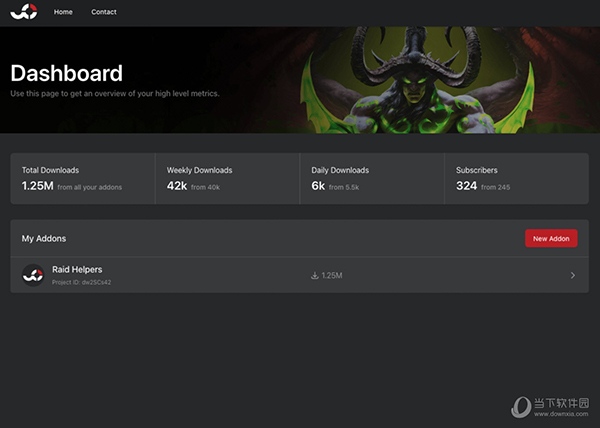Click the Dashboard page heading
Screen dimensions: 600x428
point(67,73)
